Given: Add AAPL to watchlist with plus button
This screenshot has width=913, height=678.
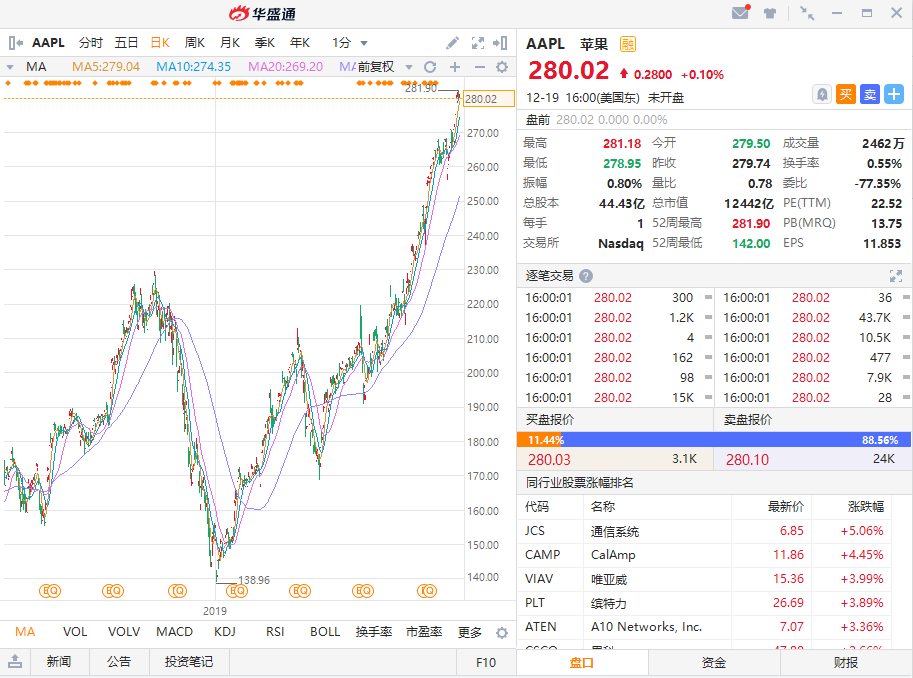Looking at the screenshot, I should coord(894,94).
